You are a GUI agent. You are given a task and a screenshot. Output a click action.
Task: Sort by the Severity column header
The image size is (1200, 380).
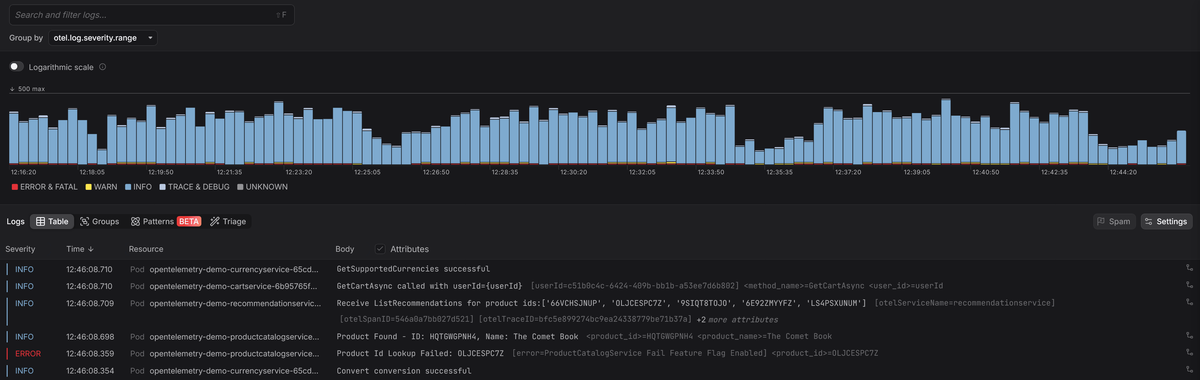coord(21,248)
